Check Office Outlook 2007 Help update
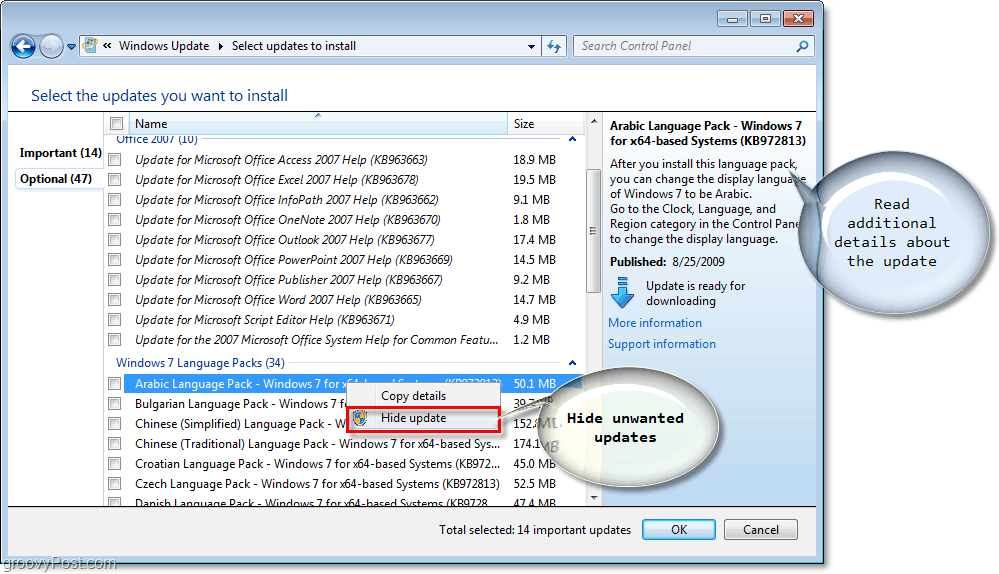The width and height of the screenshot is (999, 574). tap(115, 240)
